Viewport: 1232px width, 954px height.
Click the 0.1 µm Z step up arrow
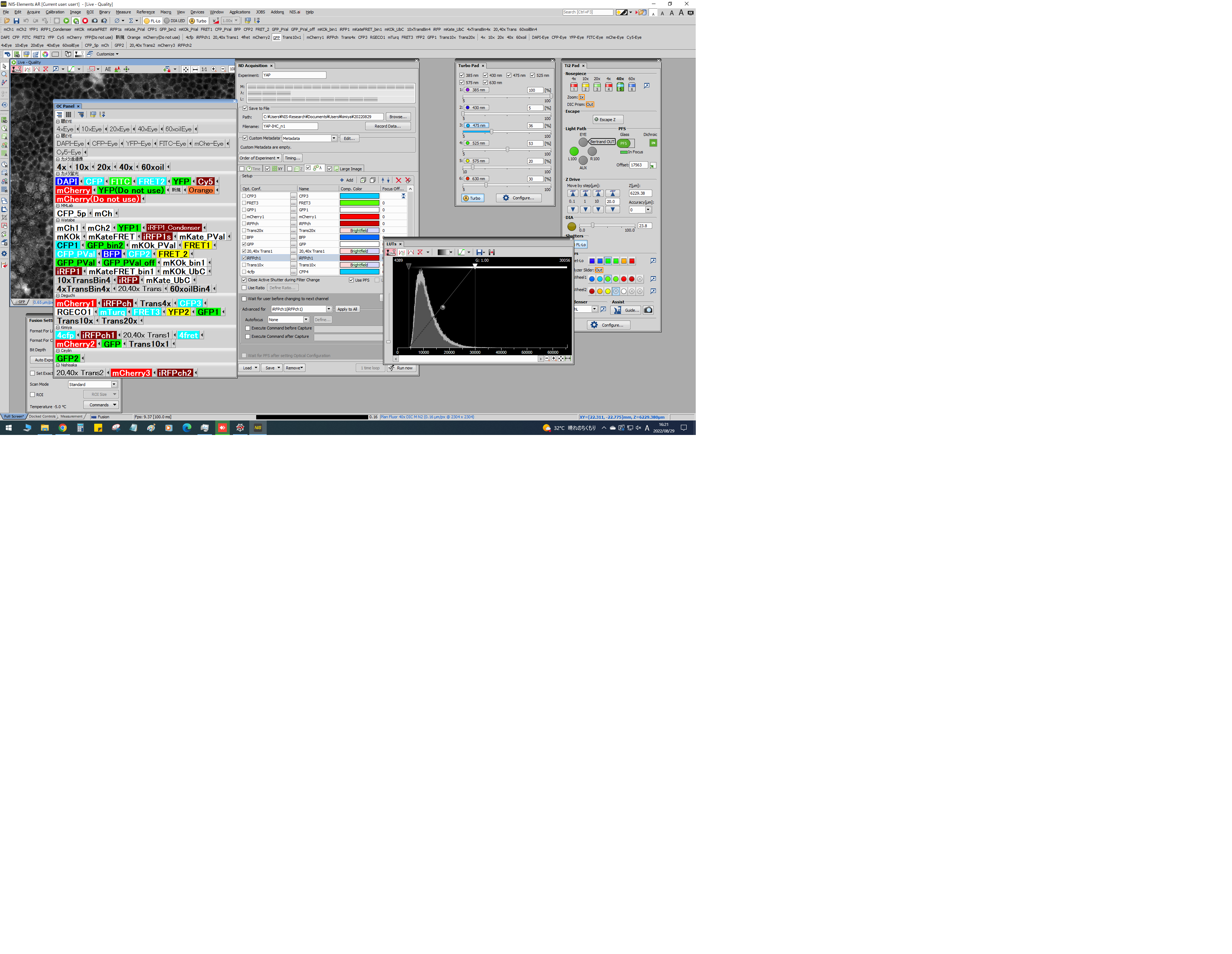(573, 194)
